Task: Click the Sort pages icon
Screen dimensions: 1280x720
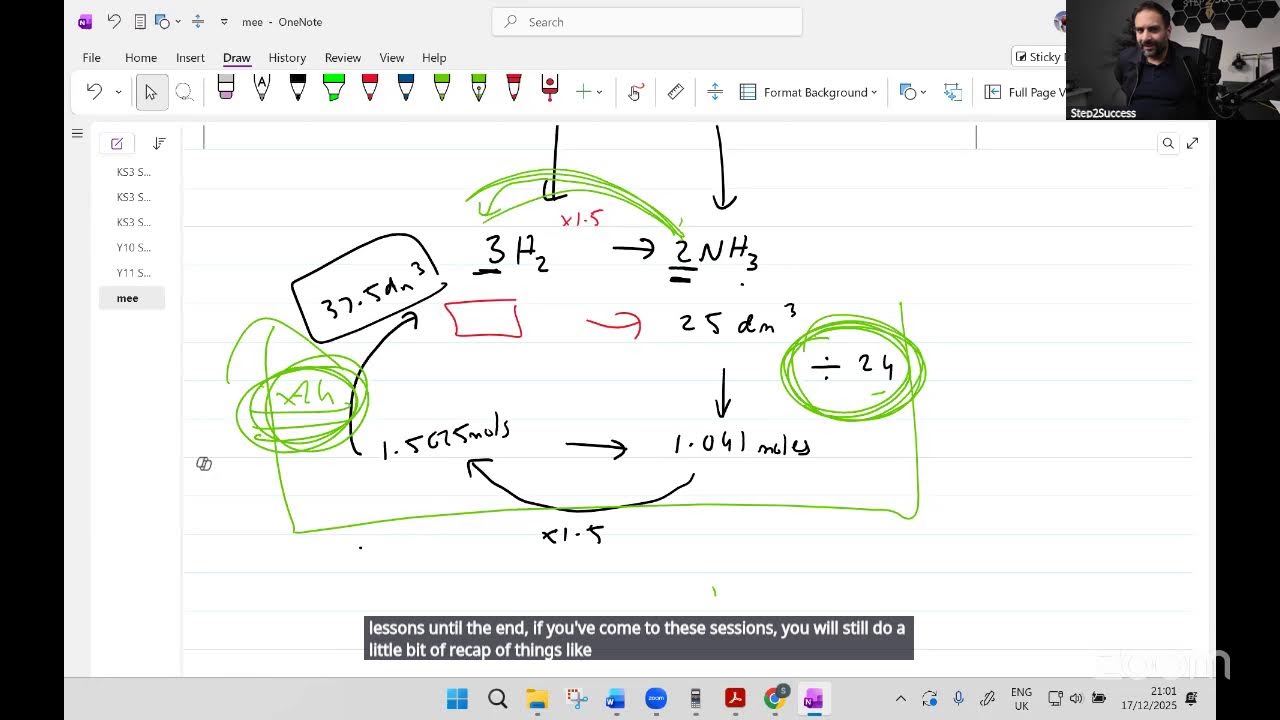Action: coord(159,143)
